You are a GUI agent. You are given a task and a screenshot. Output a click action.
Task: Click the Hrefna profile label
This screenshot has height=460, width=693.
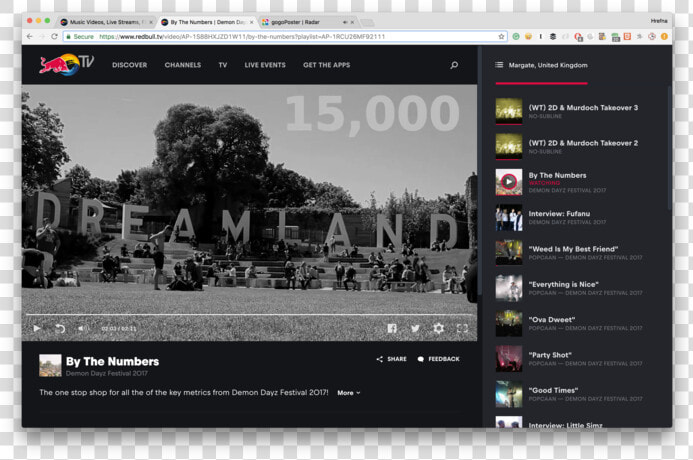(659, 21)
